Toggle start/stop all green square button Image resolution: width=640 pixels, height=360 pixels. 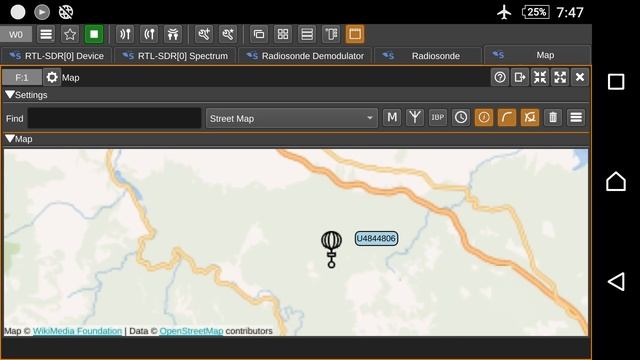(x=94, y=34)
